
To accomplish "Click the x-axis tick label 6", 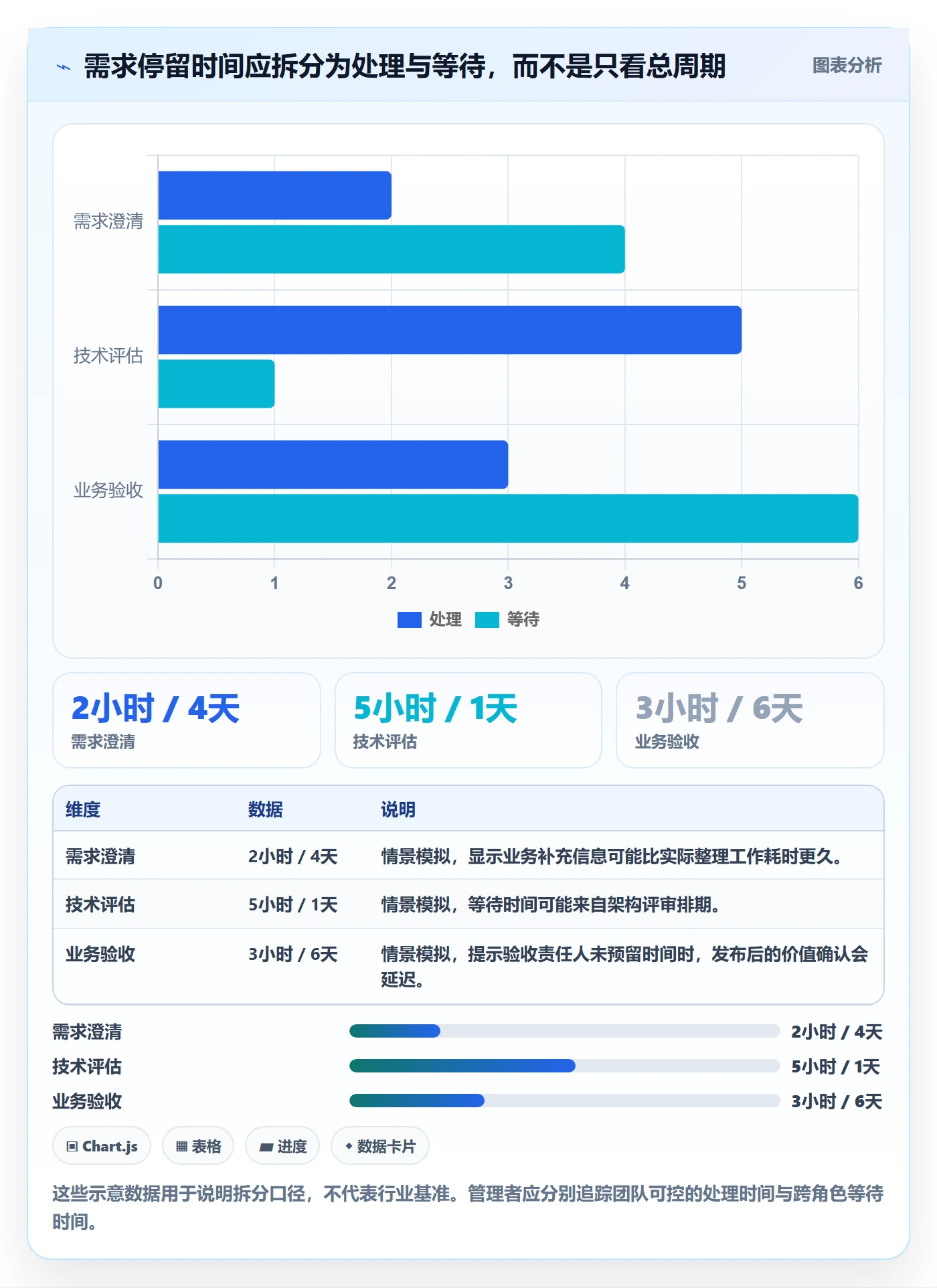I will pos(858,583).
